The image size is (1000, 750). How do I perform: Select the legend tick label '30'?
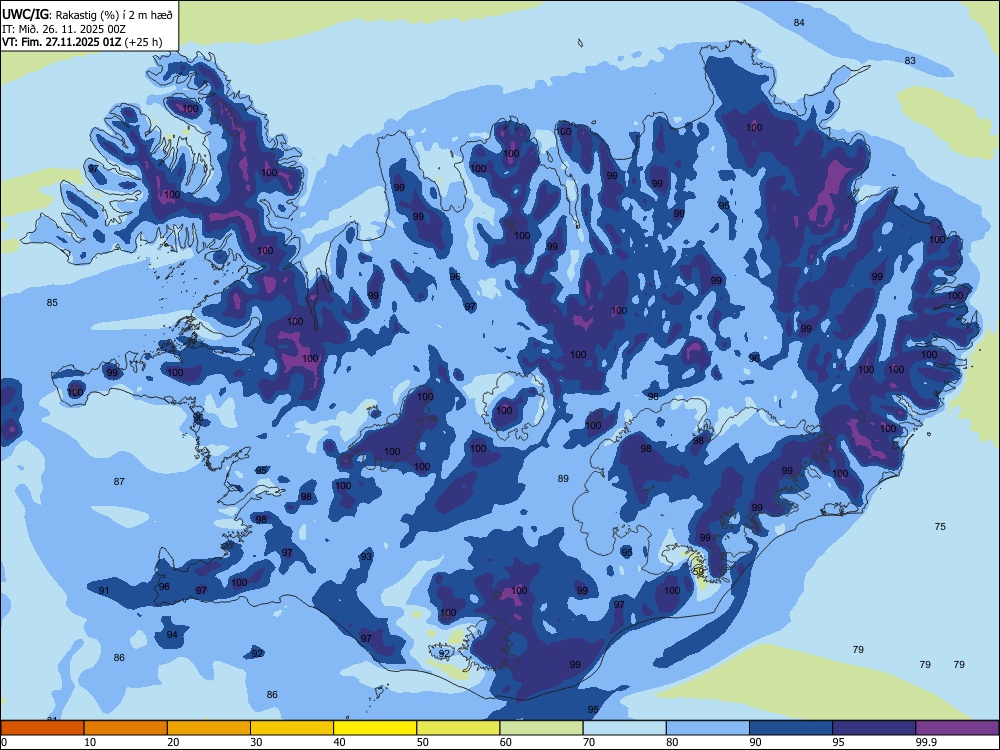(x=256, y=742)
